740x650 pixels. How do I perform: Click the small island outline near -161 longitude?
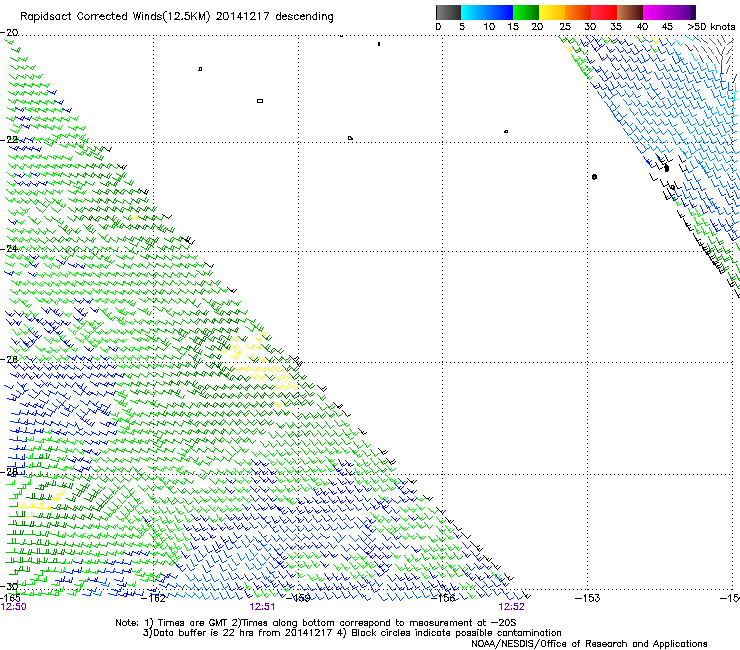(200, 69)
